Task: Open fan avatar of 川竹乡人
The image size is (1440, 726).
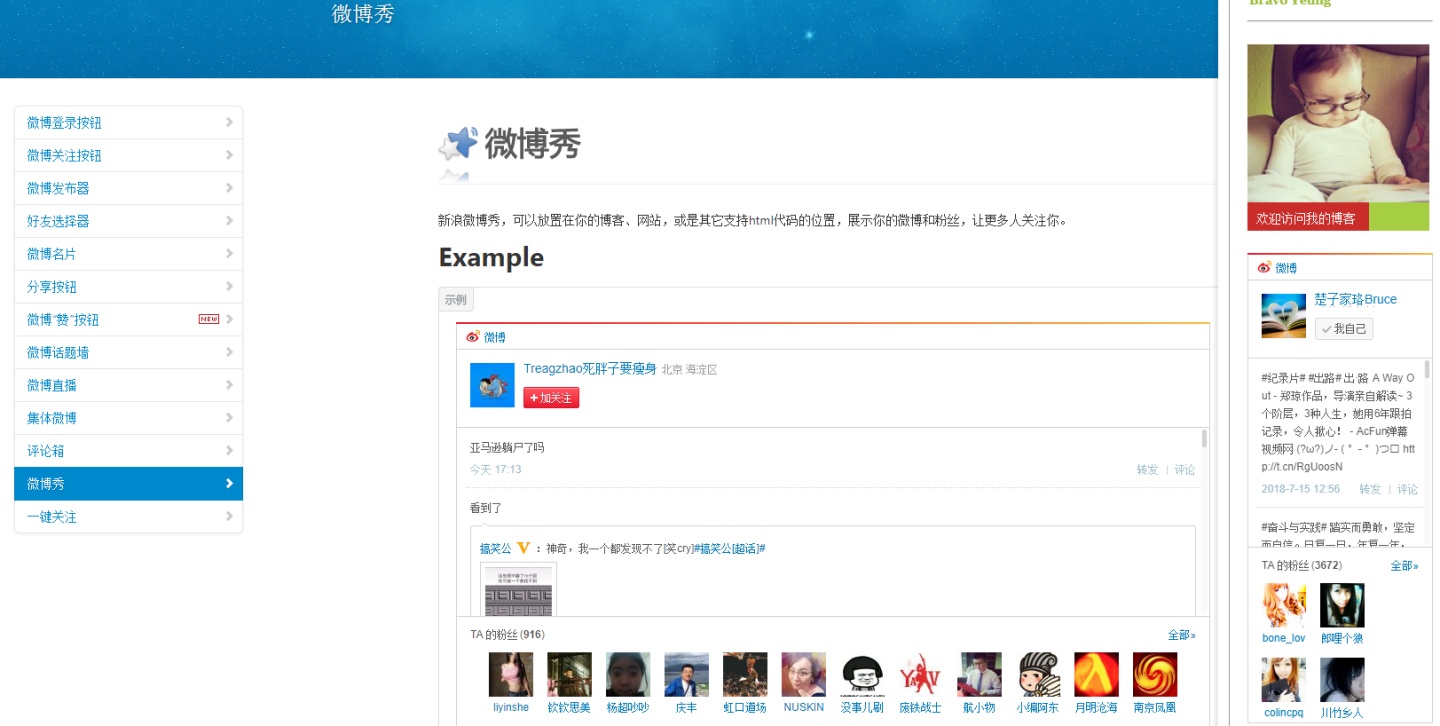Action: tap(1342, 680)
